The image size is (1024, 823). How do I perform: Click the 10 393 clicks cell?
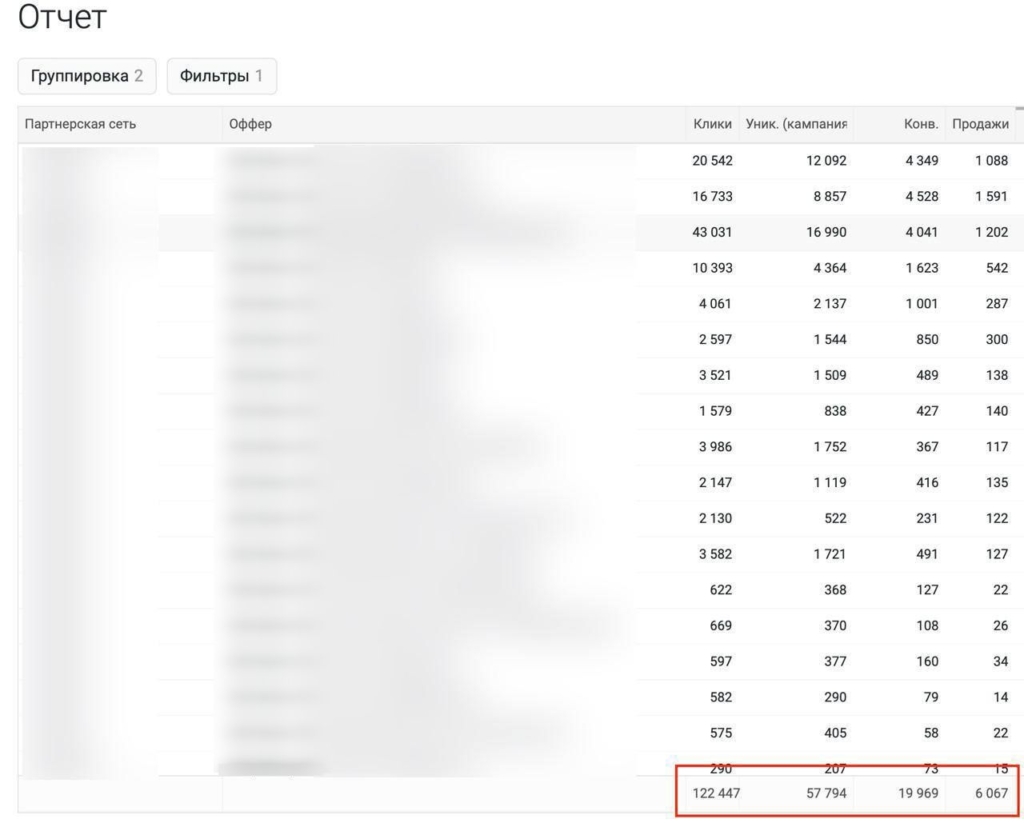712,268
